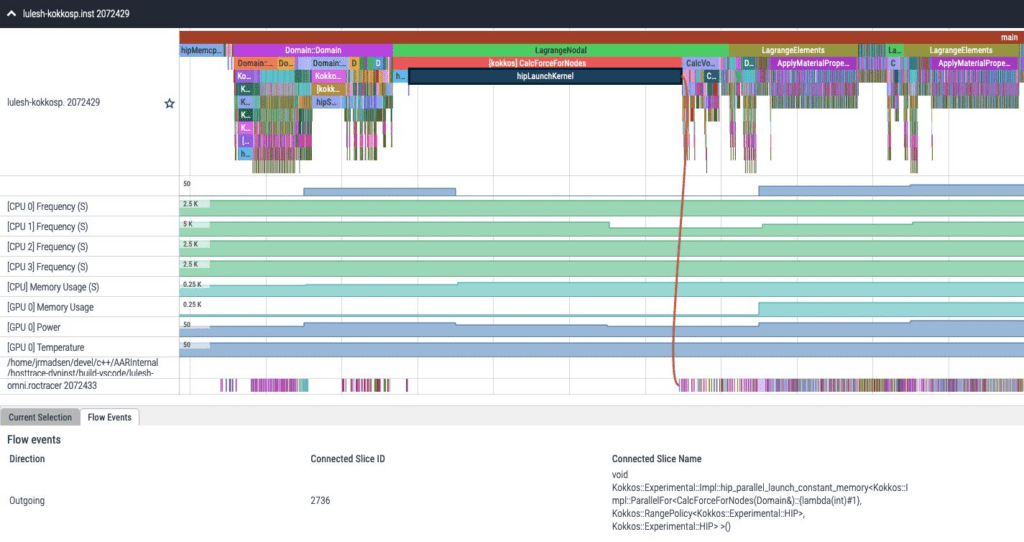Select the [CPU 0] Frequency (S) track label
The image size is (1024, 542).
pyautogui.click(x=47, y=206)
